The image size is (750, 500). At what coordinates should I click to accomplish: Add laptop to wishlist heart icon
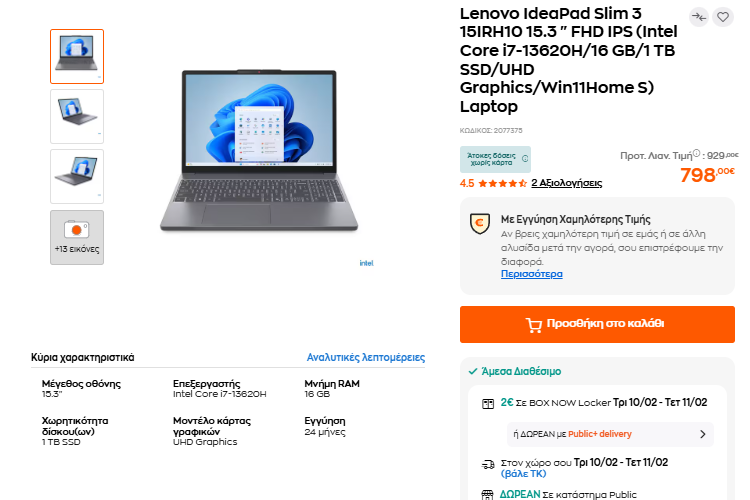click(723, 17)
